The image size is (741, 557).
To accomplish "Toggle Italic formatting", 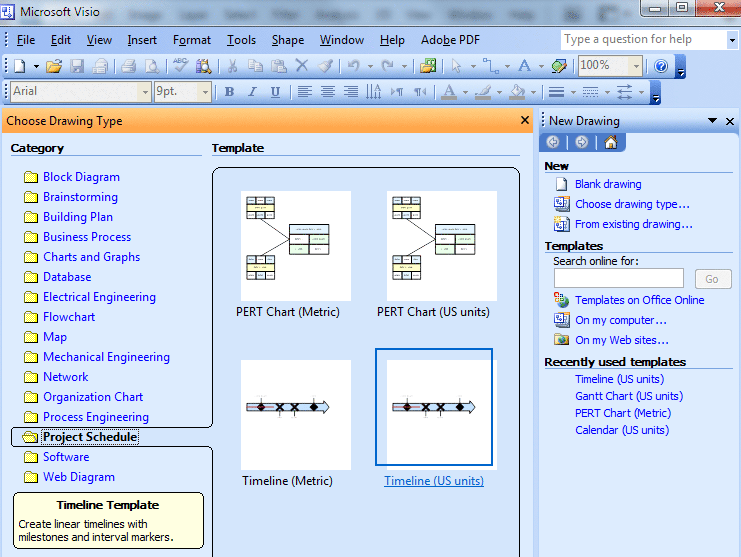I will [252, 92].
